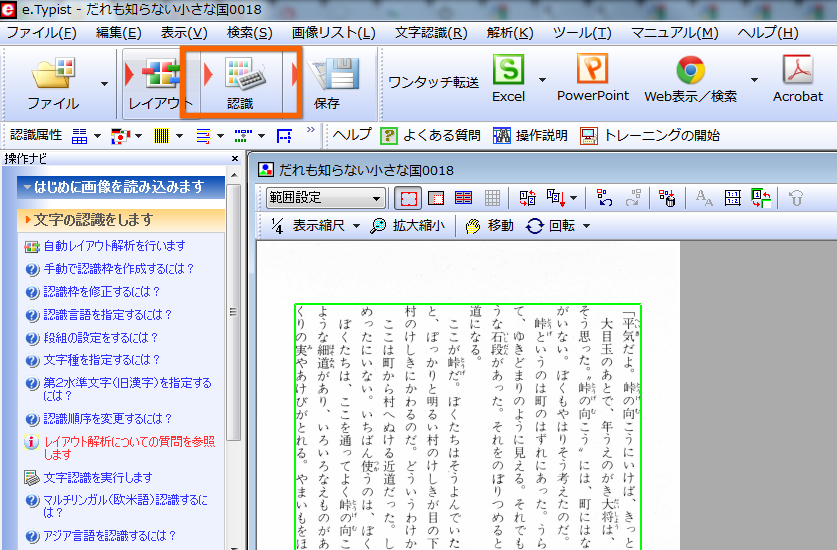Send the result to PowerPoint
The image size is (837, 550).
coord(592,78)
